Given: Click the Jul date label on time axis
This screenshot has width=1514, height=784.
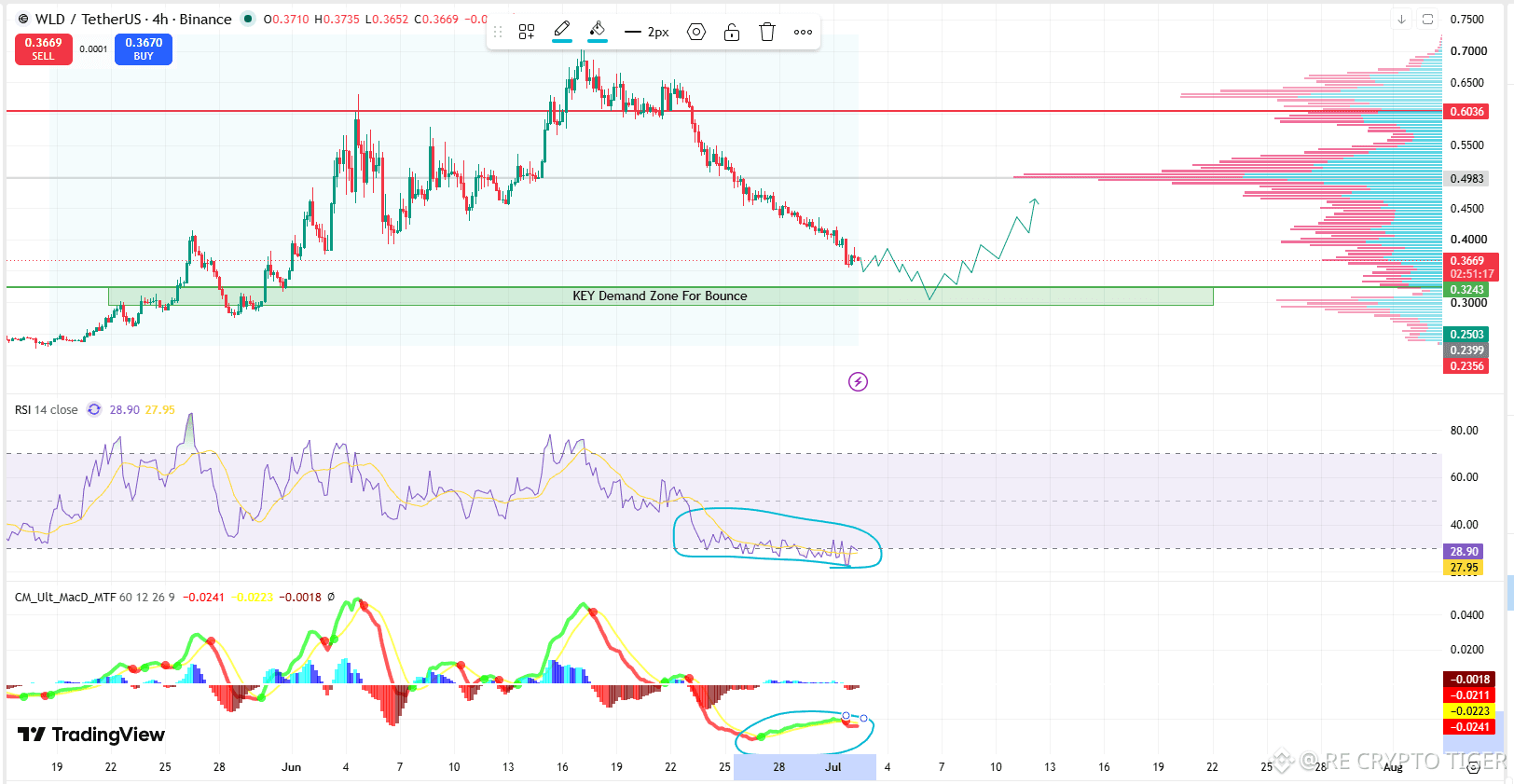Looking at the screenshot, I should [x=833, y=767].
